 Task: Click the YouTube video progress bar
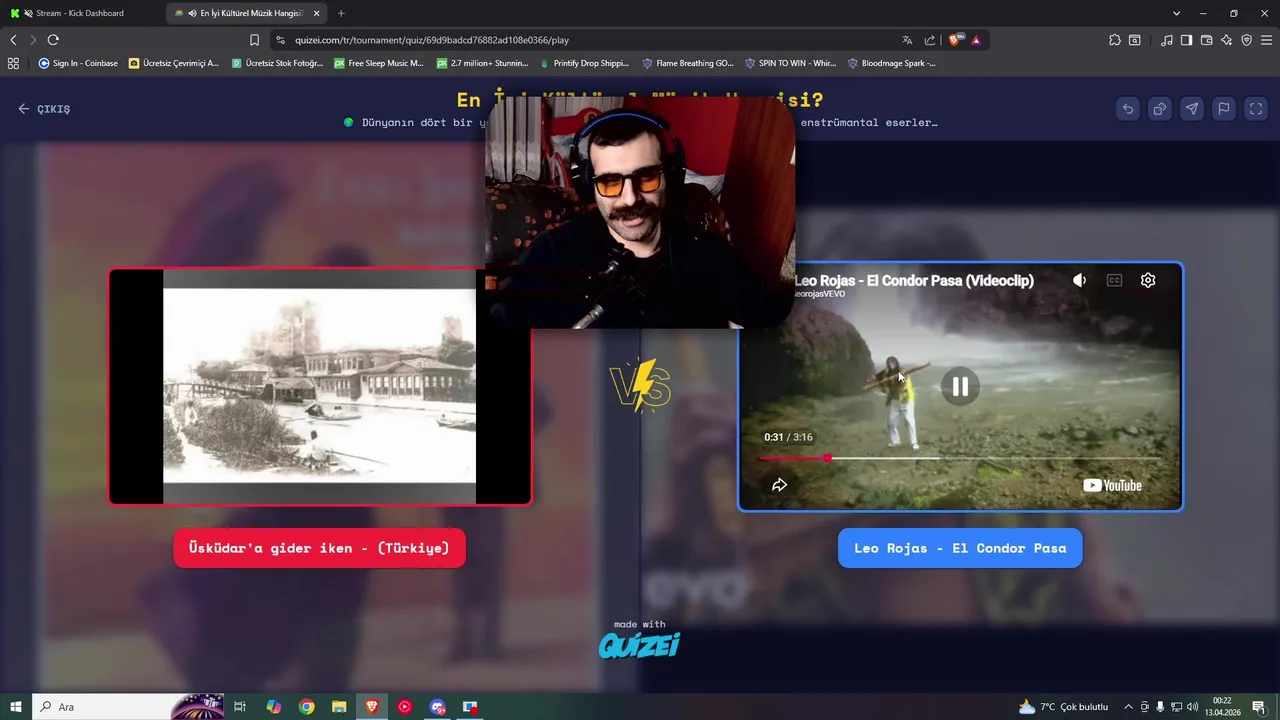[x=960, y=458]
